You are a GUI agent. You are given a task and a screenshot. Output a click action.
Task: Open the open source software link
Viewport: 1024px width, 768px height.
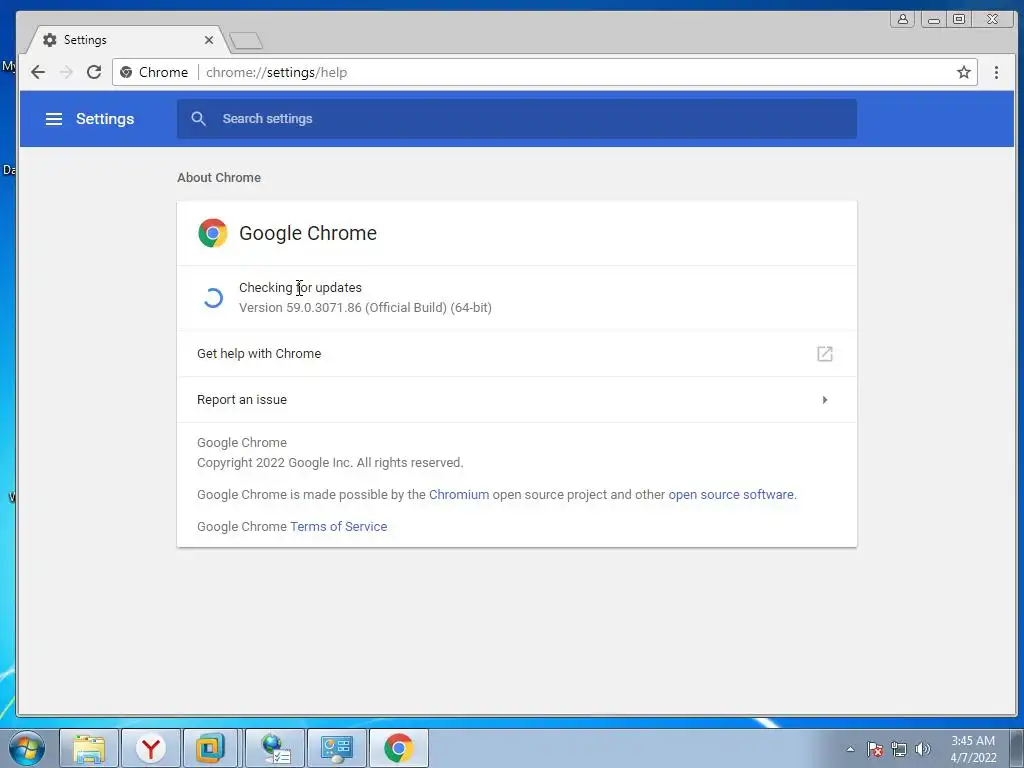click(x=731, y=494)
